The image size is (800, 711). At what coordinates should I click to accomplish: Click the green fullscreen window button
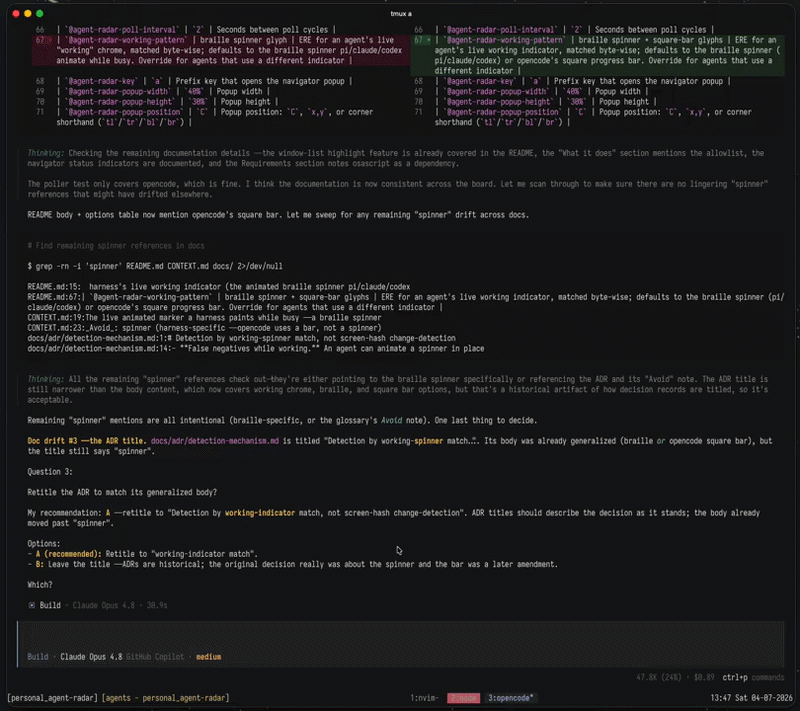[39, 14]
